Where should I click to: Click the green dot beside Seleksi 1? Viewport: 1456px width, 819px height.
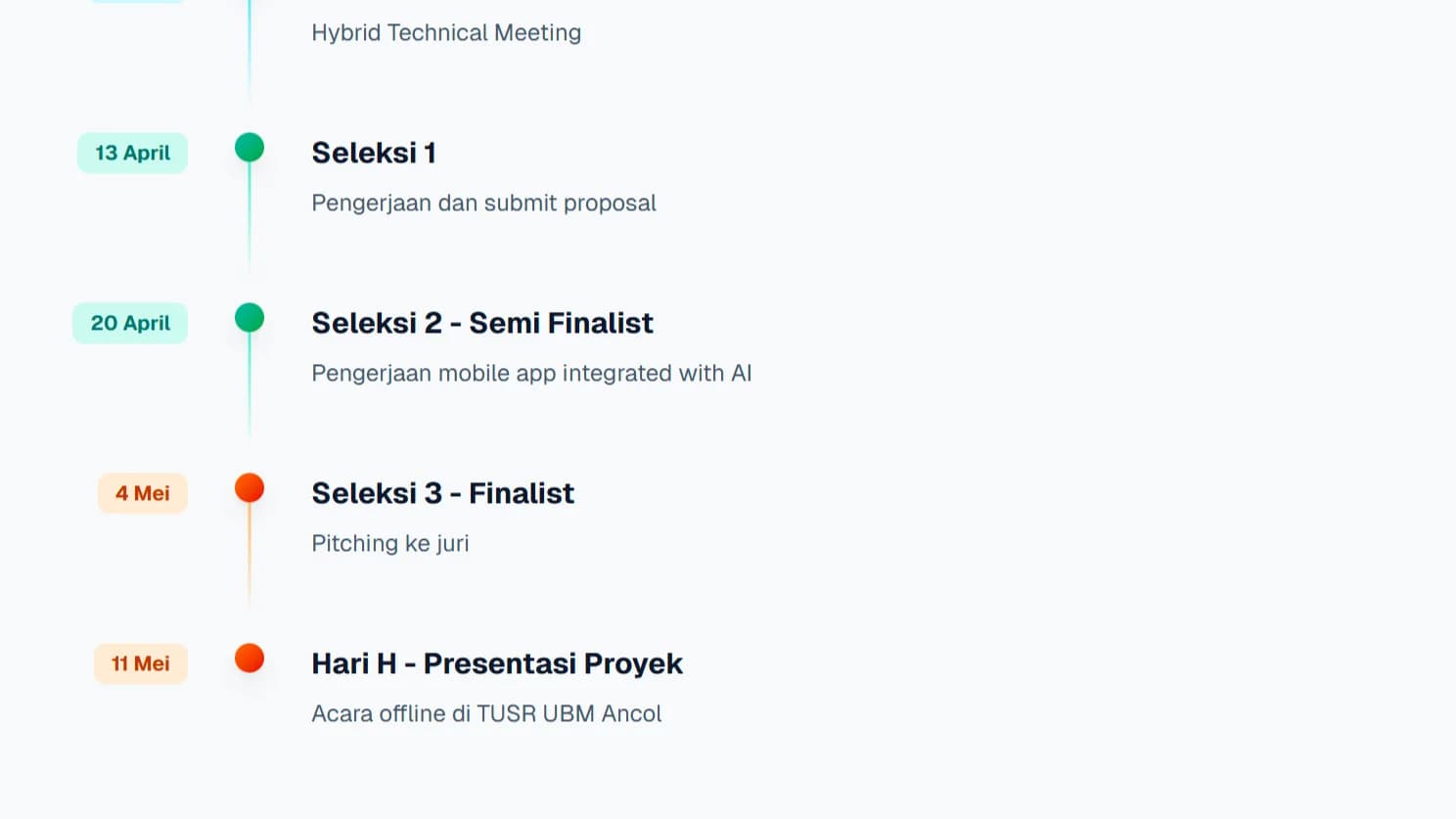250,148
